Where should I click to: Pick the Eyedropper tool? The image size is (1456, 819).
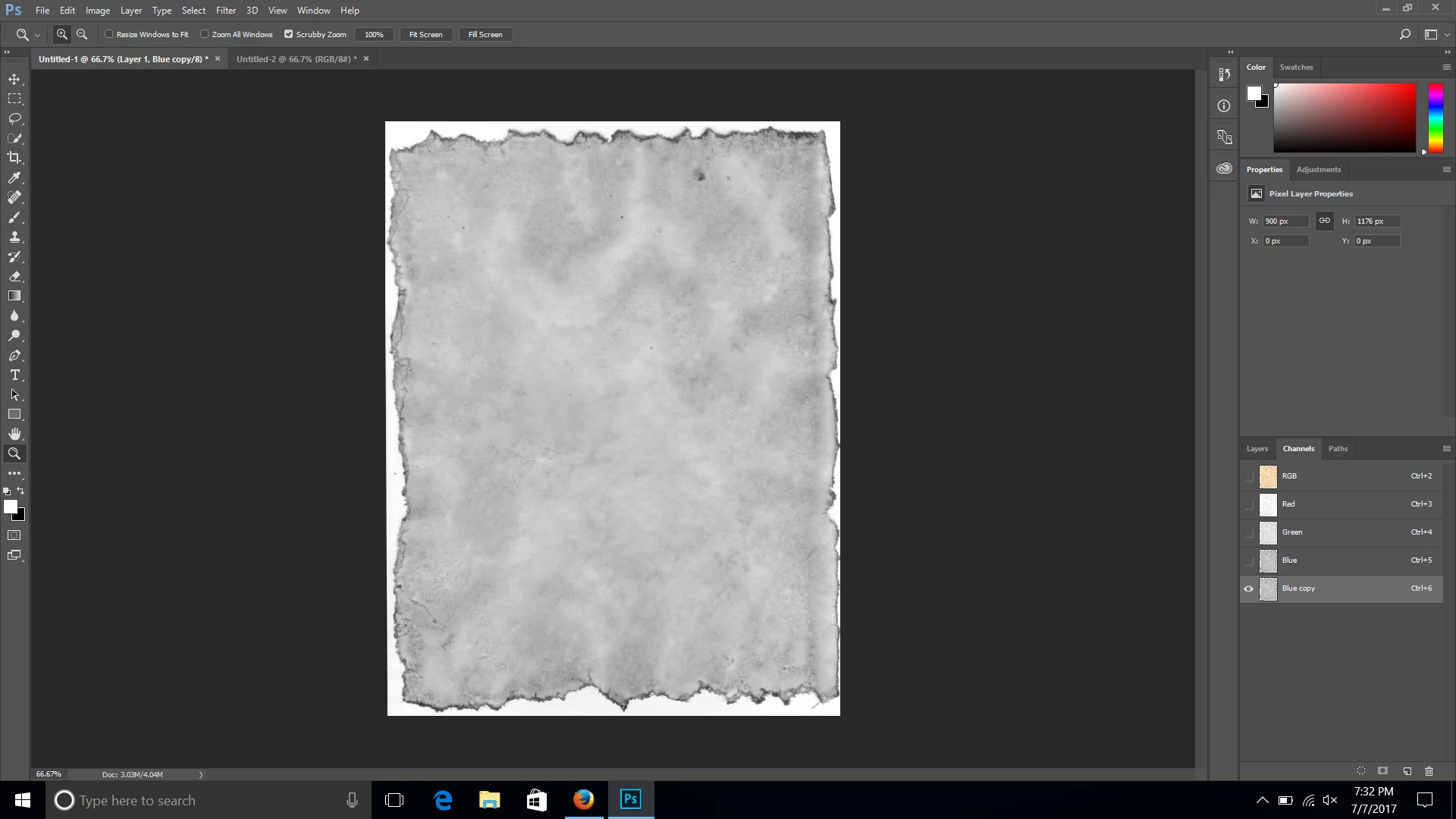(14, 177)
